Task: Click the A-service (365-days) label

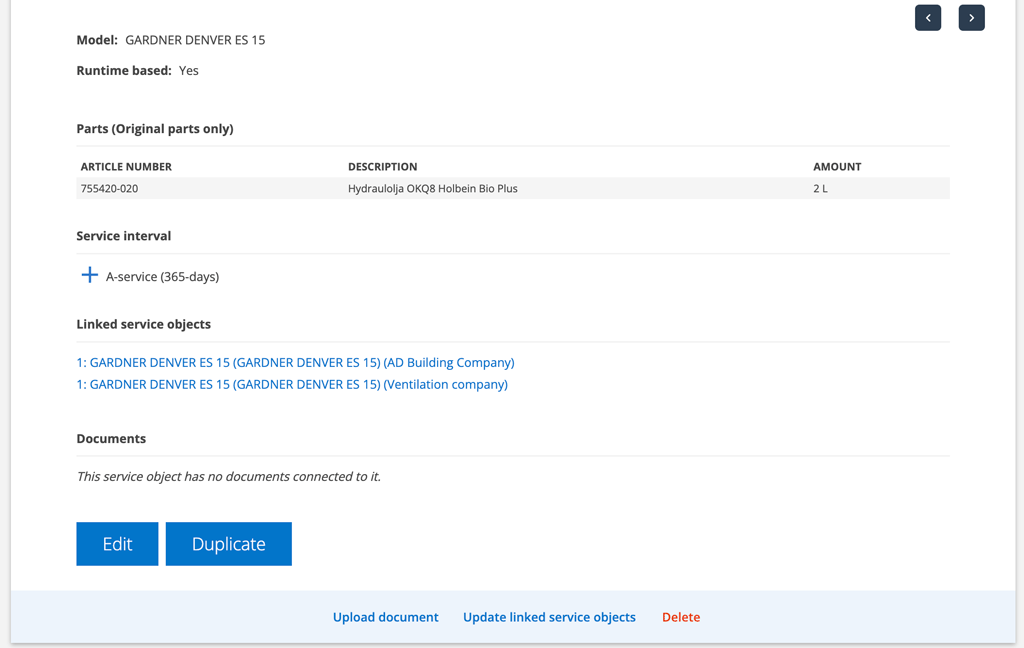Action: coord(163,277)
